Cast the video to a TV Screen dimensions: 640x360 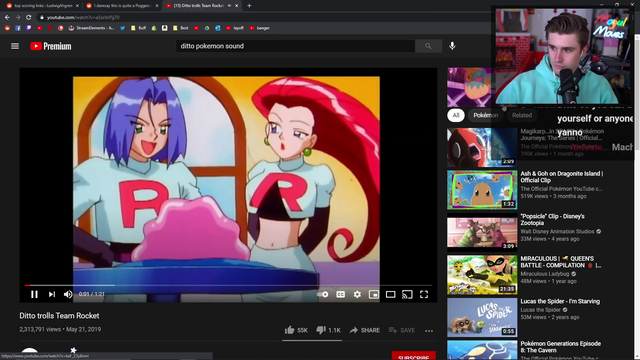tap(407, 294)
